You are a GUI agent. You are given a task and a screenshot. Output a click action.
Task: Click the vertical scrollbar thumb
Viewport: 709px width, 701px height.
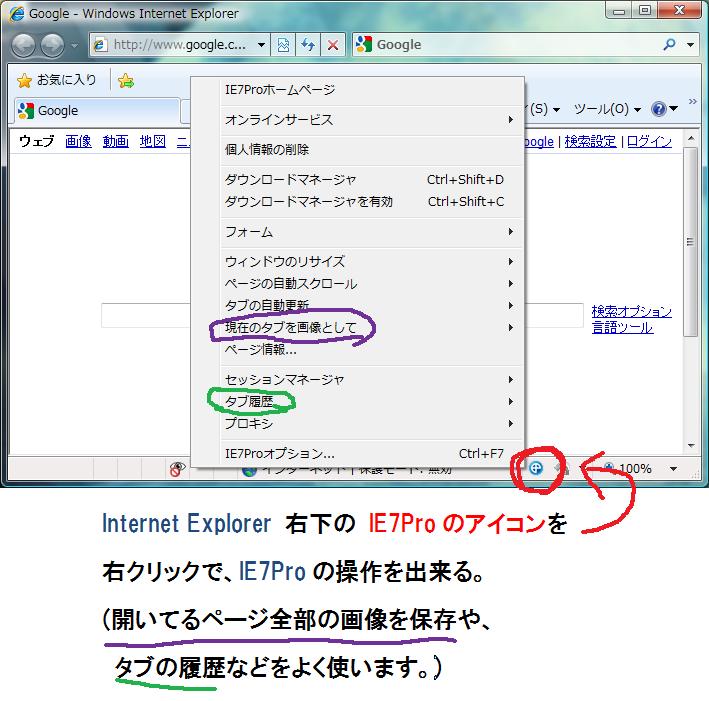coord(690,242)
